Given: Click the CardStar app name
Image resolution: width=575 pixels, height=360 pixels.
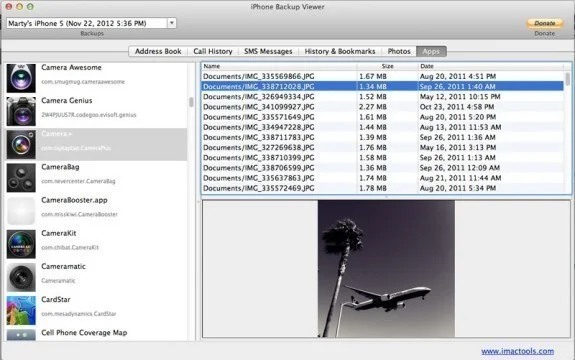Looking at the screenshot, I should (x=56, y=300).
